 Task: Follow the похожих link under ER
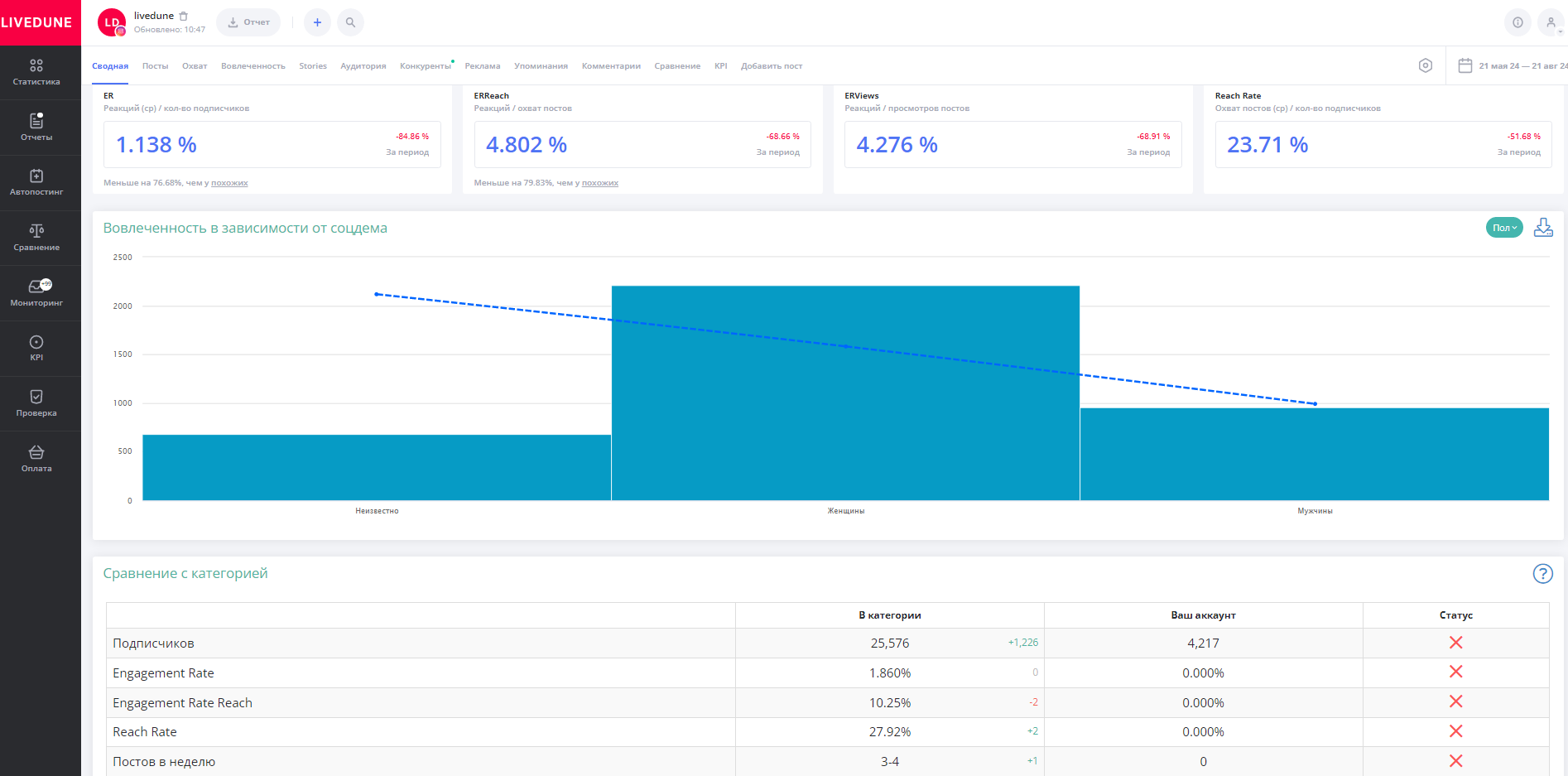click(229, 183)
